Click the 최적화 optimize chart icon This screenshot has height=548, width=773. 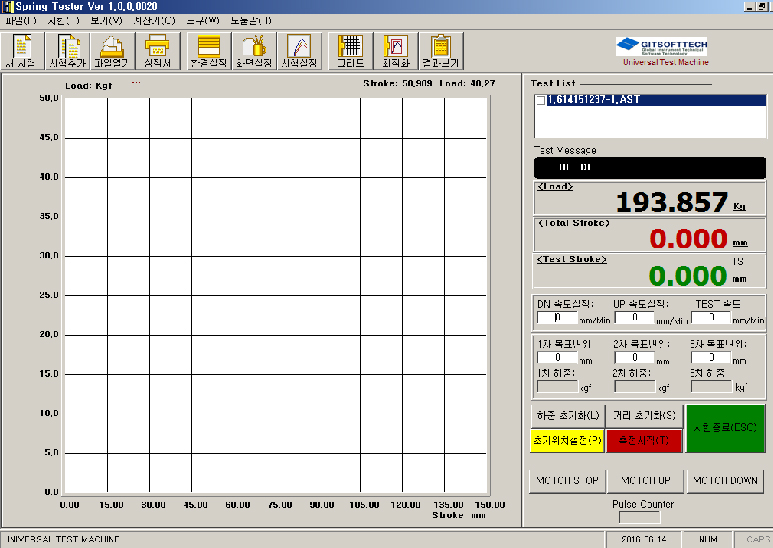pyautogui.click(x=396, y=51)
